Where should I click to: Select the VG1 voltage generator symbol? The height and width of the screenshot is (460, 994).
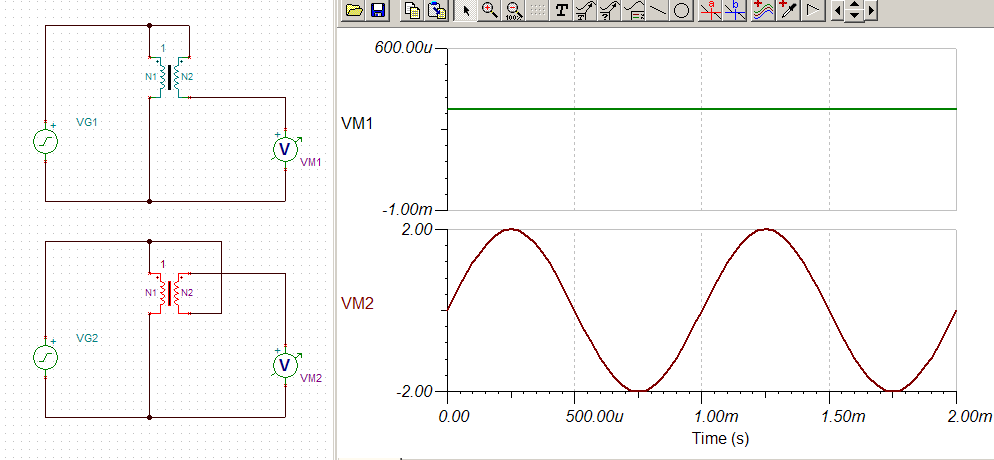click(x=46, y=141)
